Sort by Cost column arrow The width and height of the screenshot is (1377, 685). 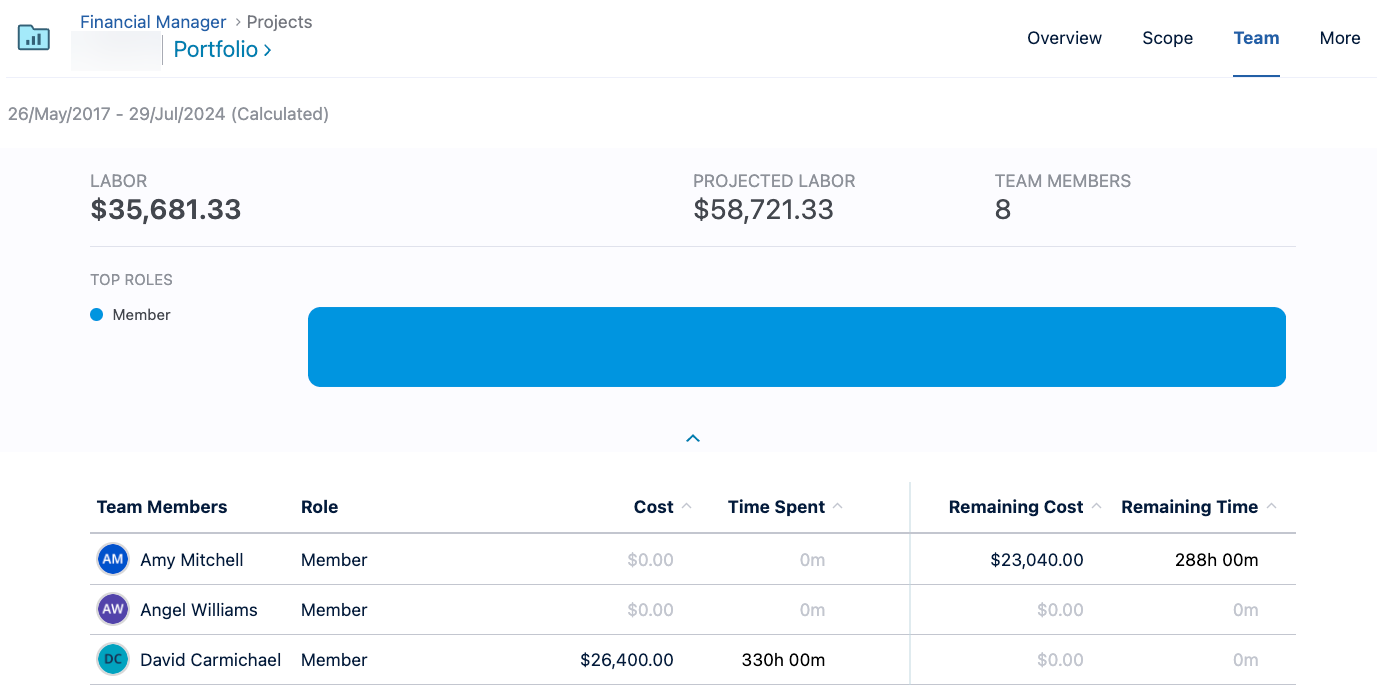(687, 507)
